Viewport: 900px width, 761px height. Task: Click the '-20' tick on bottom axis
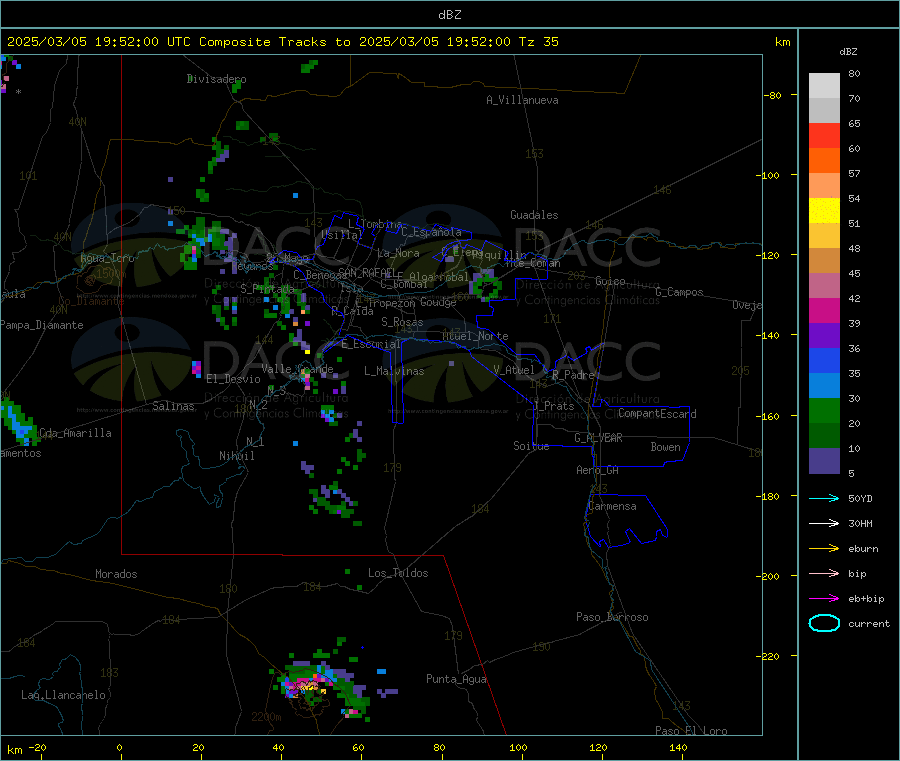pyautogui.click(x=38, y=748)
